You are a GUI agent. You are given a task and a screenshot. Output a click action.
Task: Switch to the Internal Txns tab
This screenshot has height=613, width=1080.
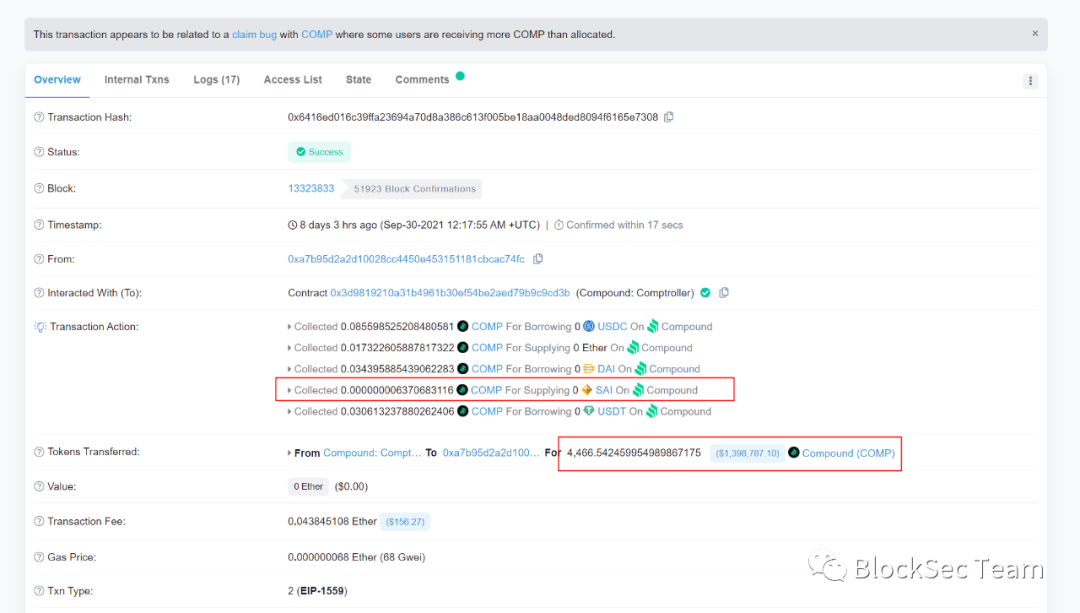point(136,80)
